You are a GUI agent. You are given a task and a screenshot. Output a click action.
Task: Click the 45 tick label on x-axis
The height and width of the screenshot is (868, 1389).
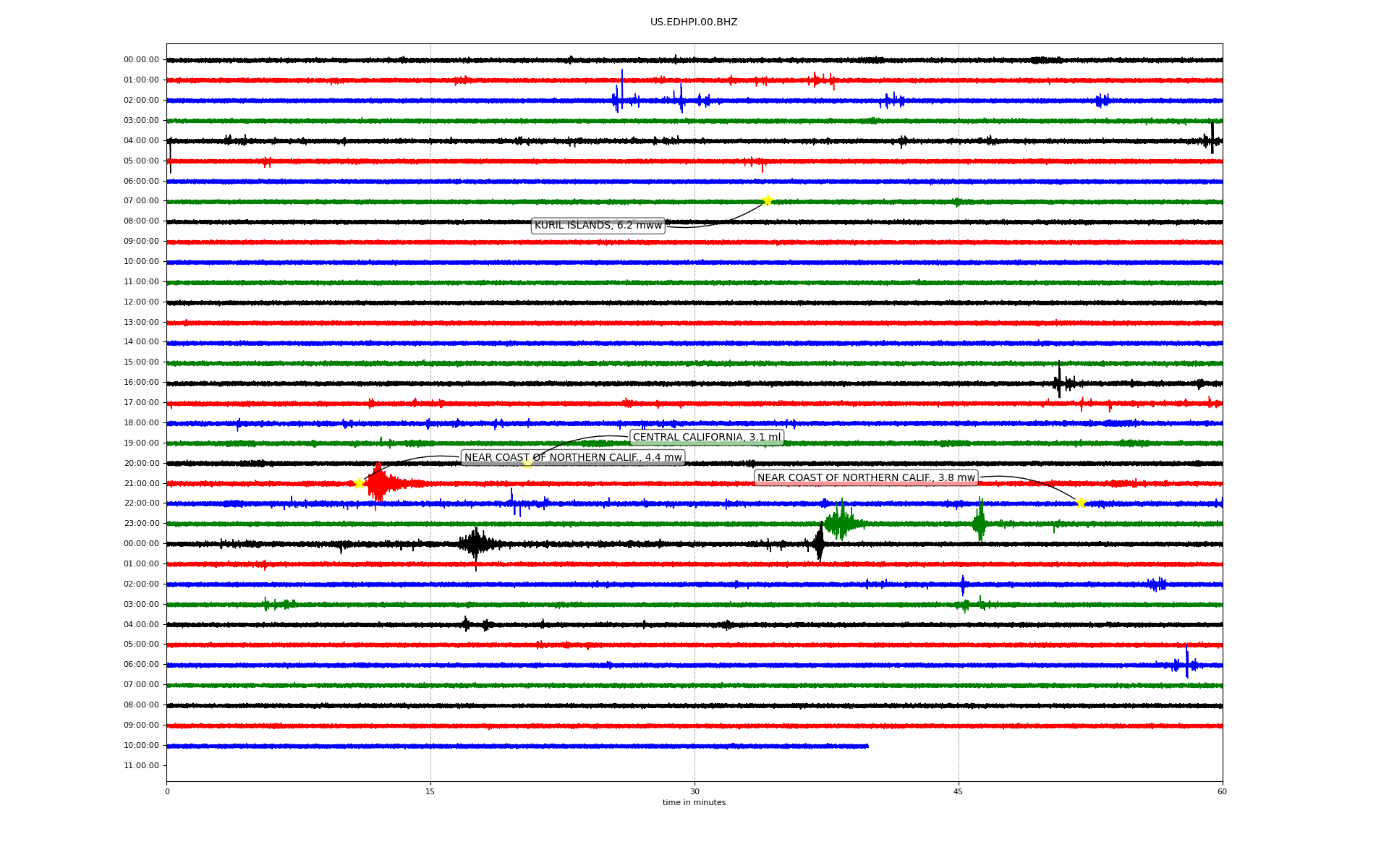pos(959,791)
